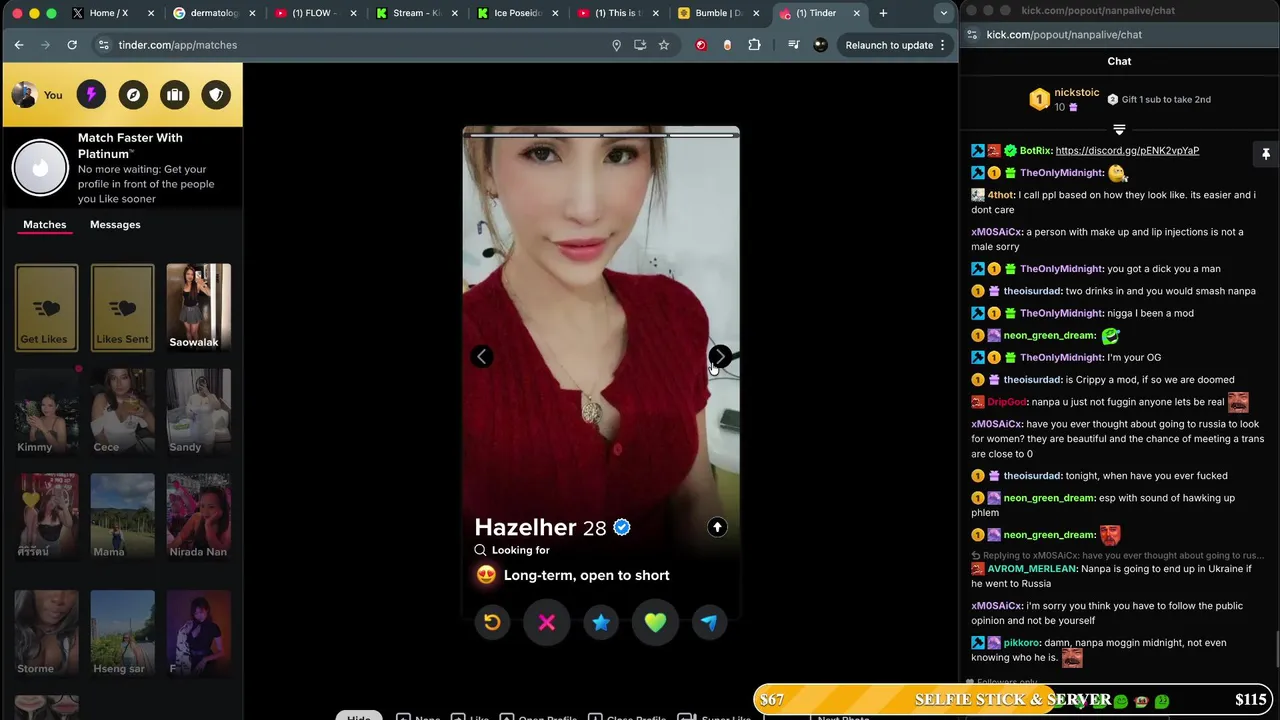This screenshot has height=720, width=1280.
Task: Open the Explore compass icon
Action: tap(133, 94)
